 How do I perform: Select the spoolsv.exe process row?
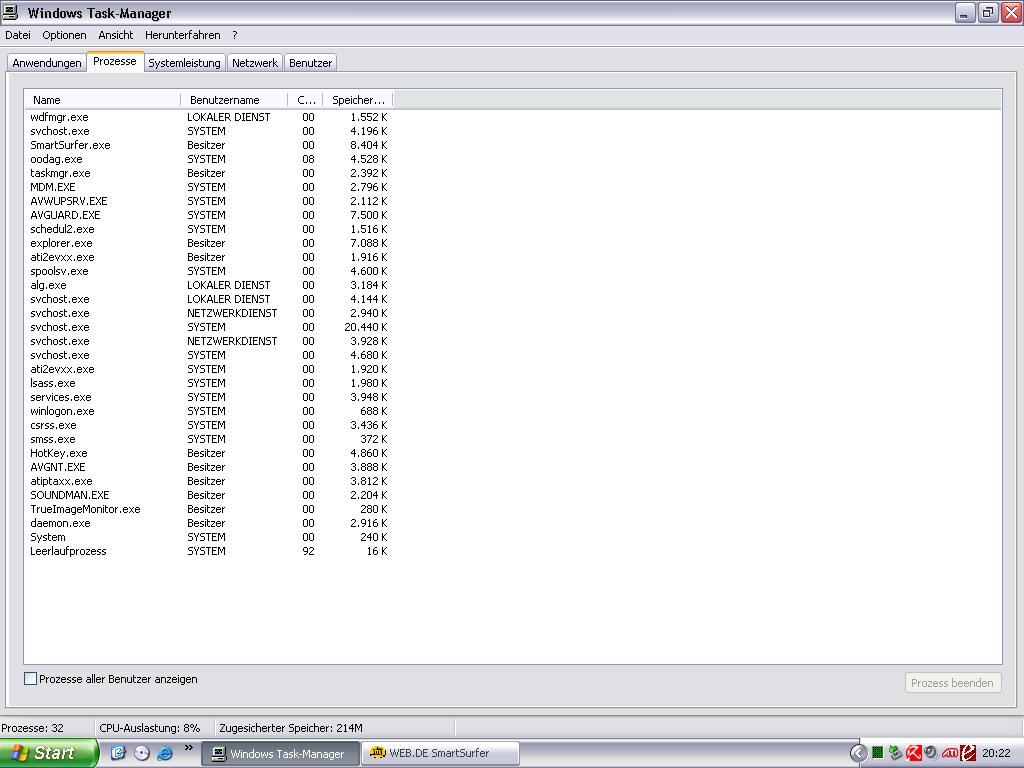tap(208, 271)
